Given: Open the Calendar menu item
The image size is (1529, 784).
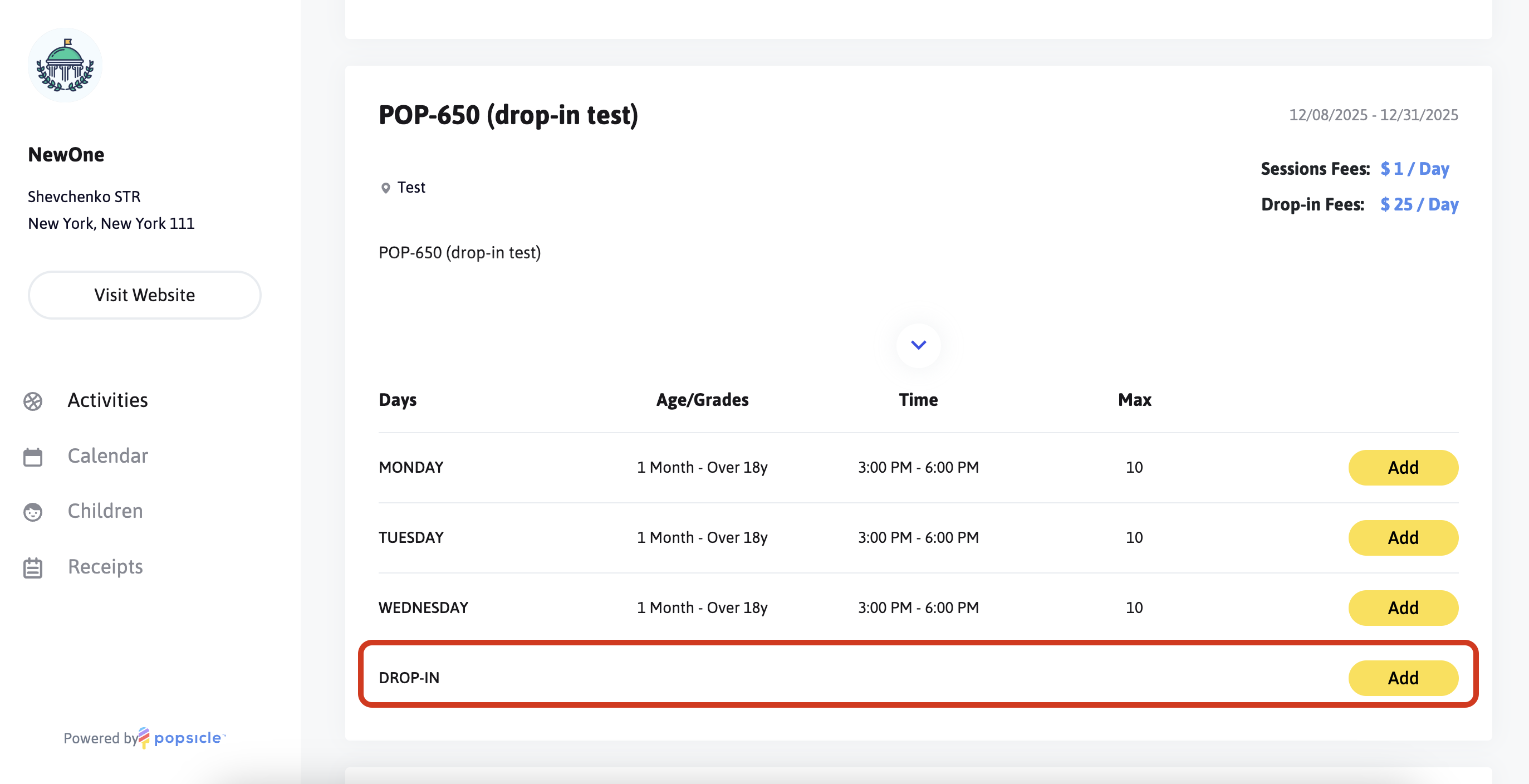Looking at the screenshot, I should (107, 455).
